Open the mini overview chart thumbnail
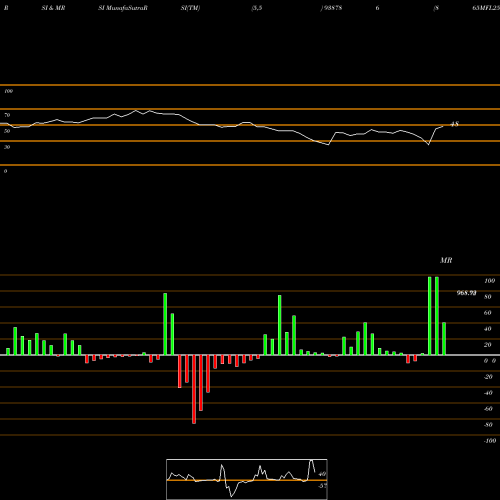The image size is (500, 500). tap(247, 479)
